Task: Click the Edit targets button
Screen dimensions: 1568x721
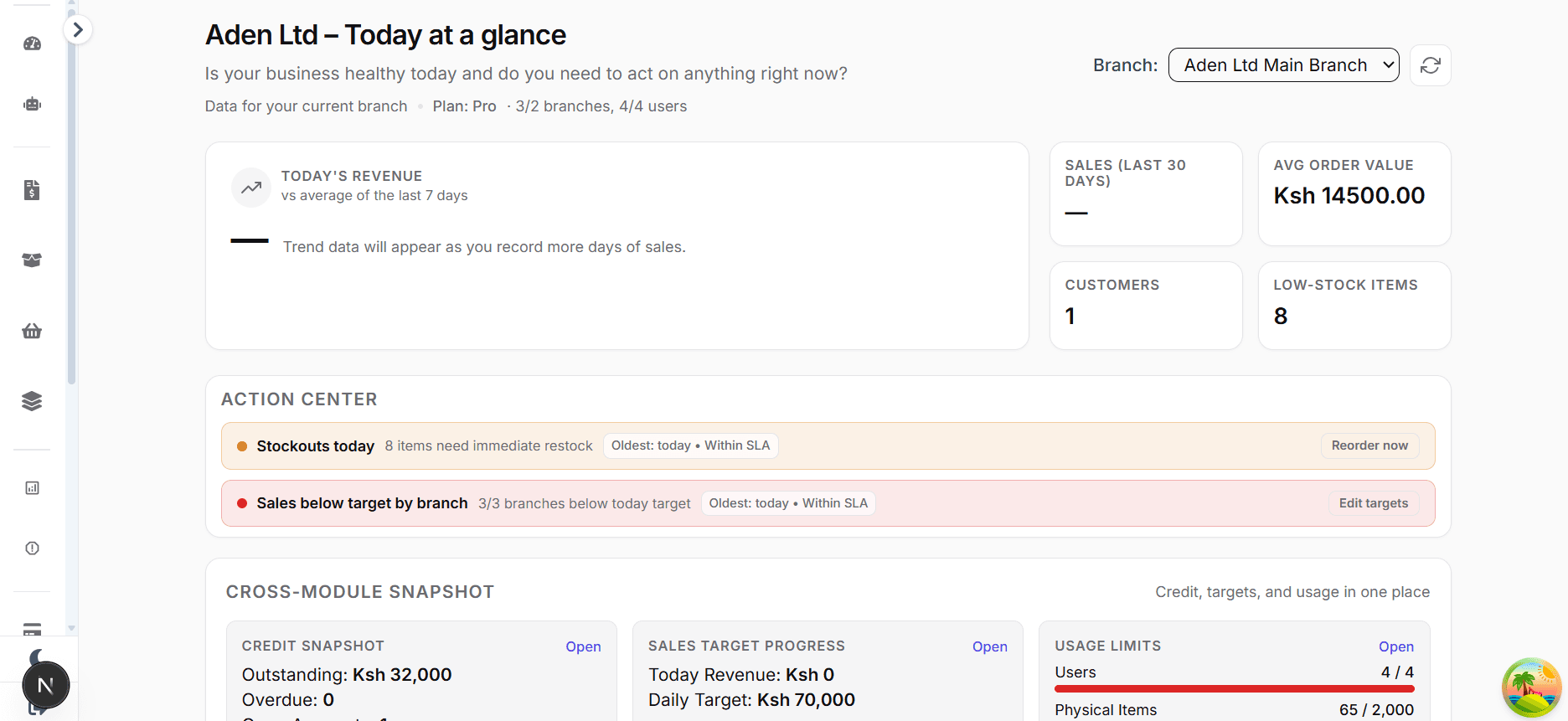Action: coord(1374,503)
